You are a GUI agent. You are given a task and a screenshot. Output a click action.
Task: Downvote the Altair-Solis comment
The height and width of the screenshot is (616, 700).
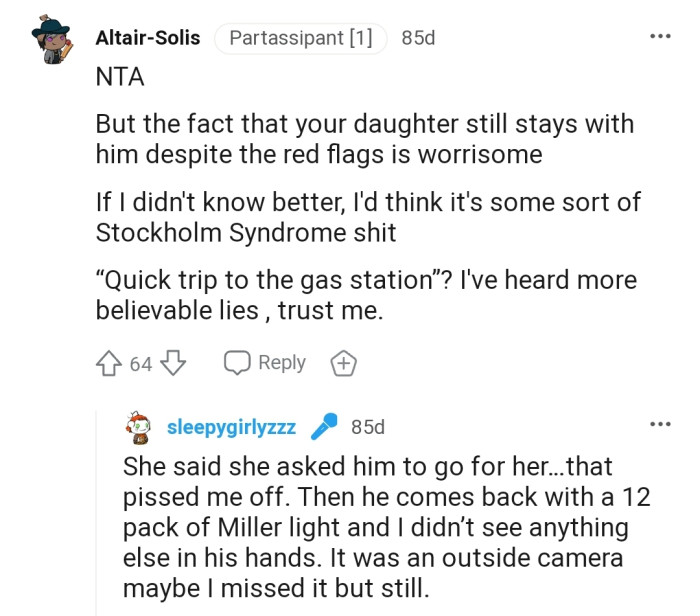[174, 363]
